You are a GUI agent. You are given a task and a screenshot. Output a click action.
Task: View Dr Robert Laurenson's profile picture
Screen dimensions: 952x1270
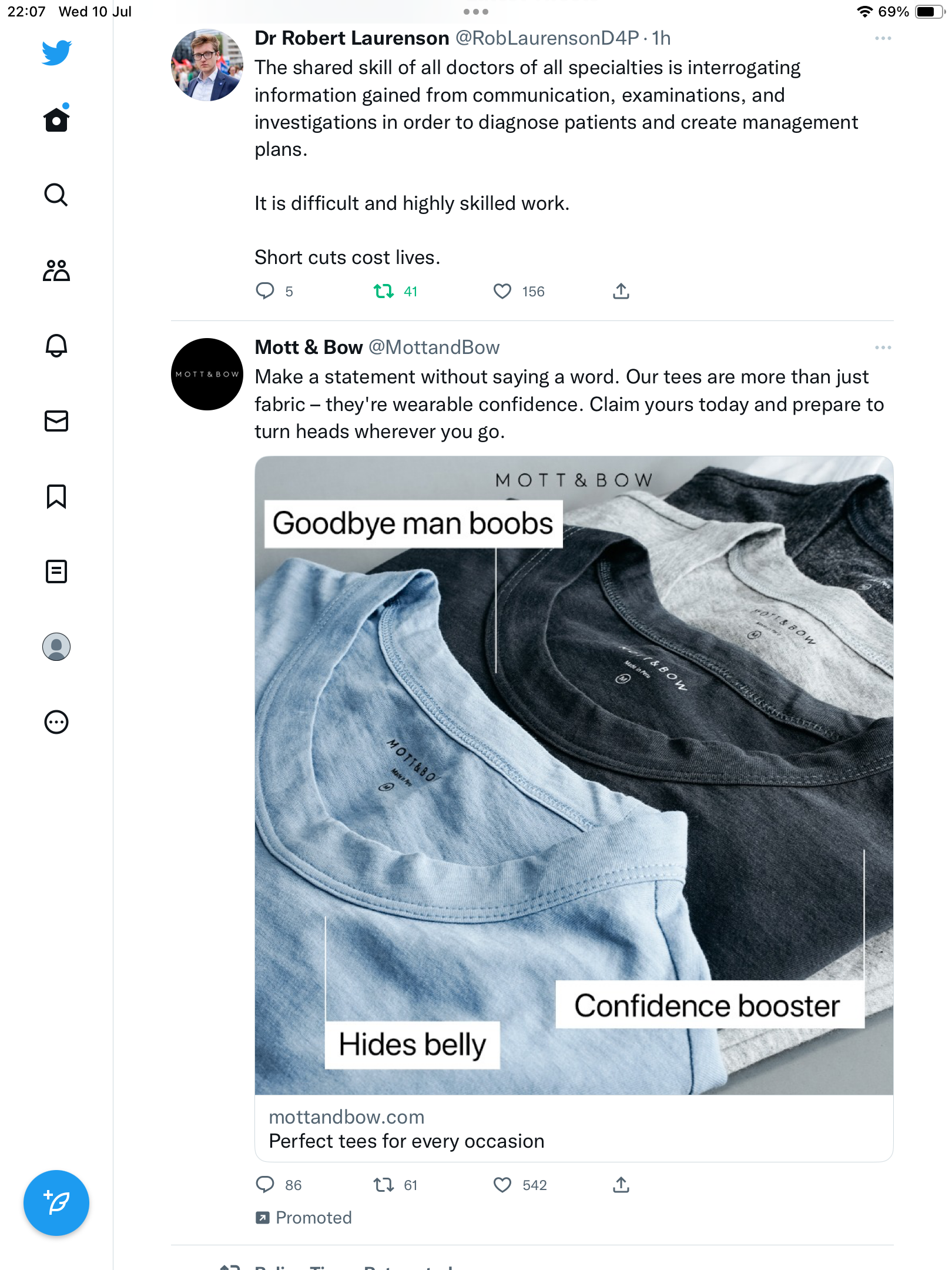click(x=207, y=66)
